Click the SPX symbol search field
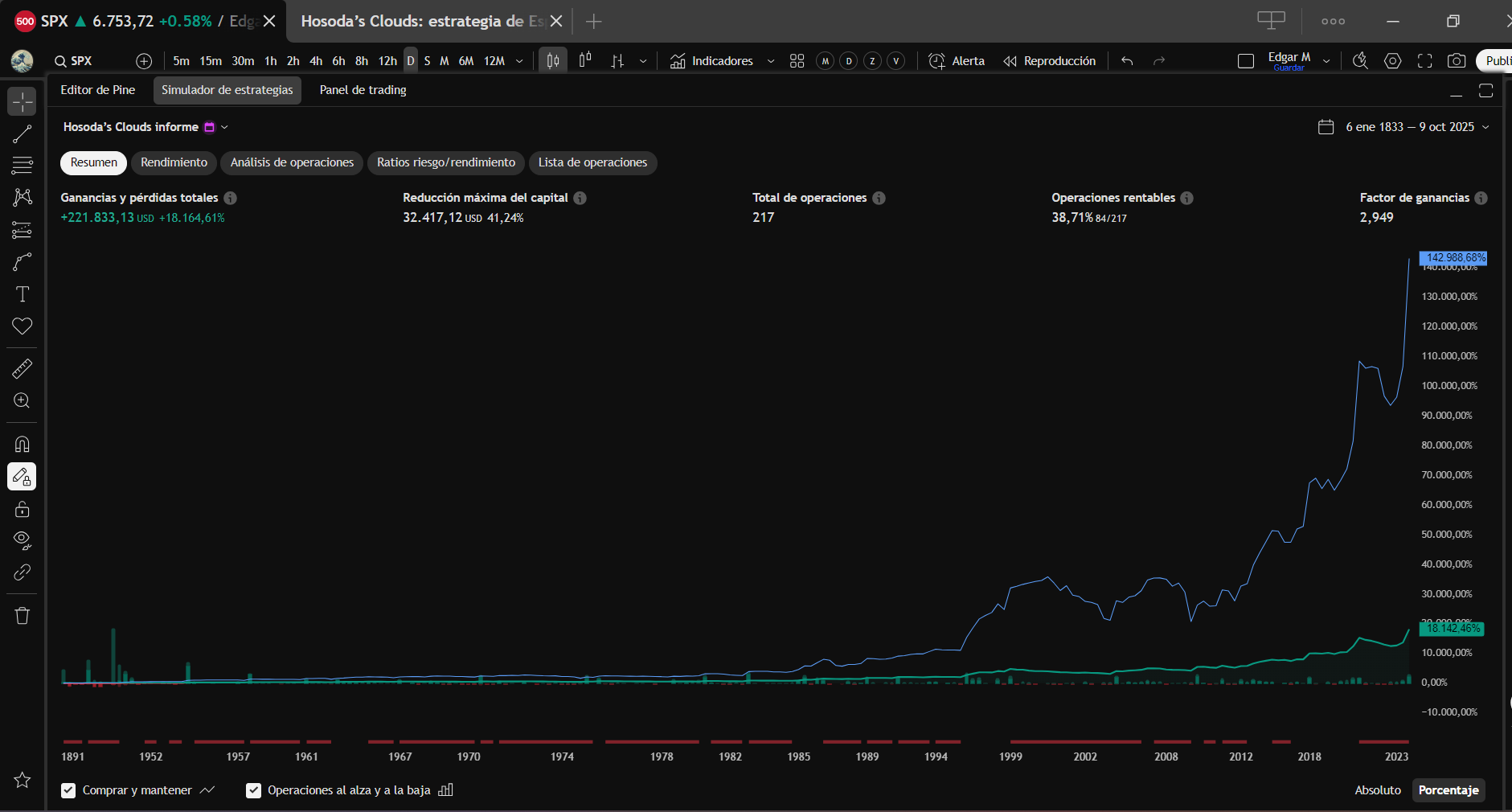 click(81, 61)
